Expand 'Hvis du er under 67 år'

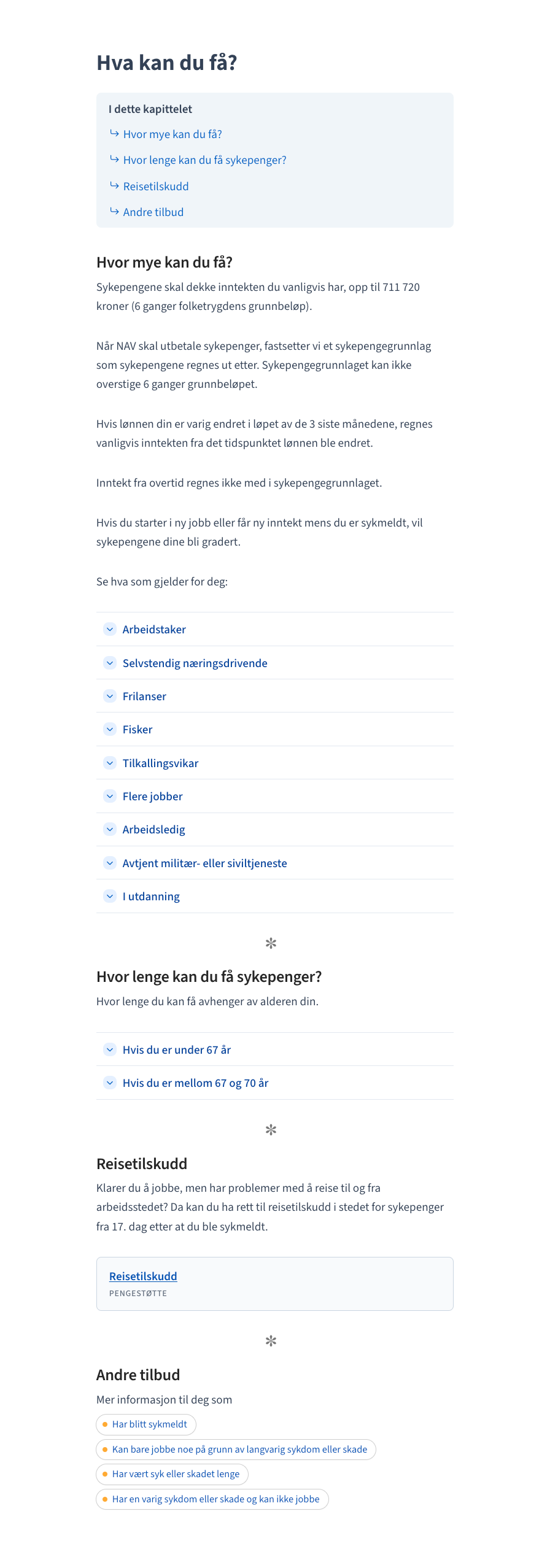[177, 1049]
